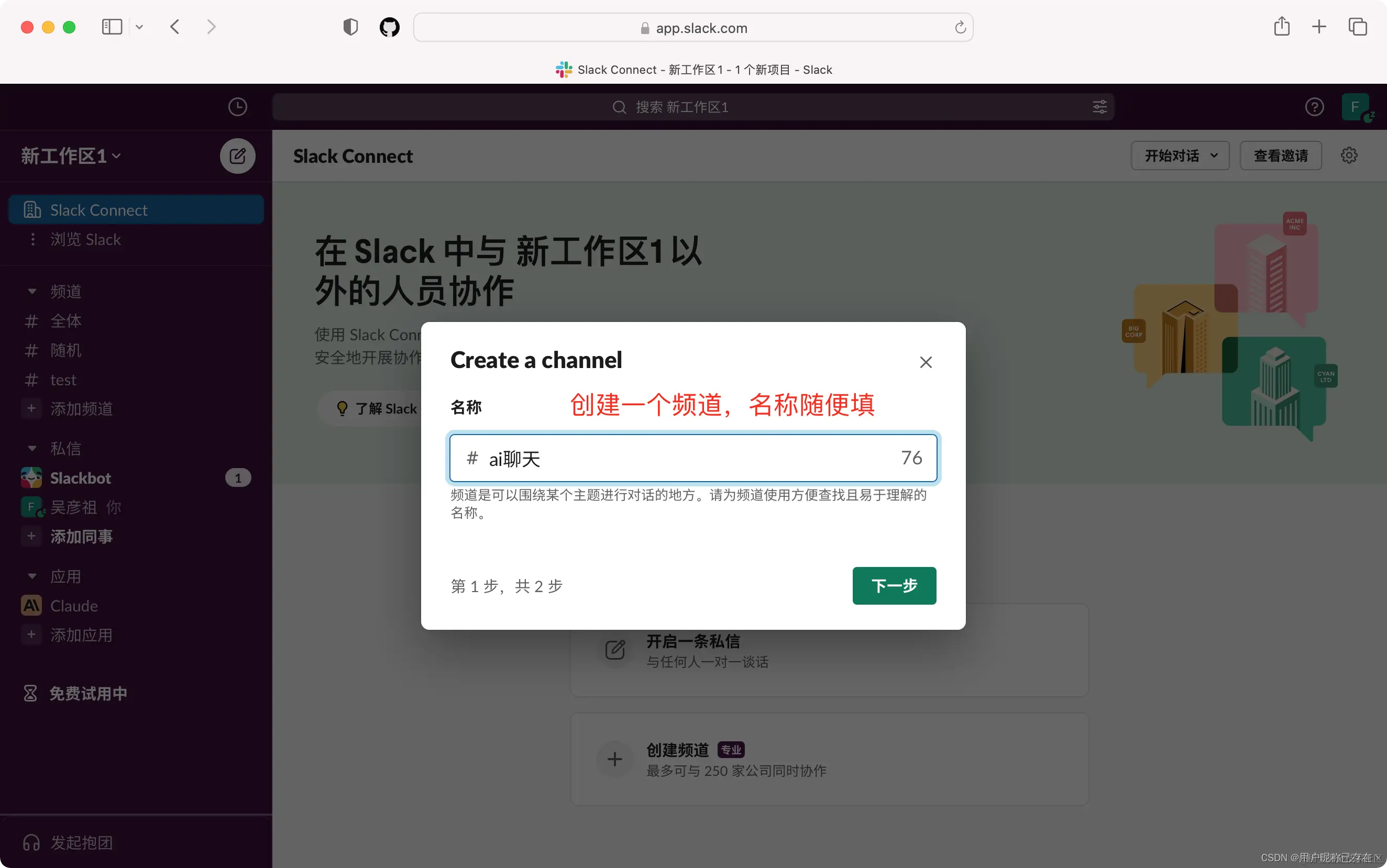Click the Safari share icon
Viewport: 1387px width, 868px height.
click(x=1282, y=26)
